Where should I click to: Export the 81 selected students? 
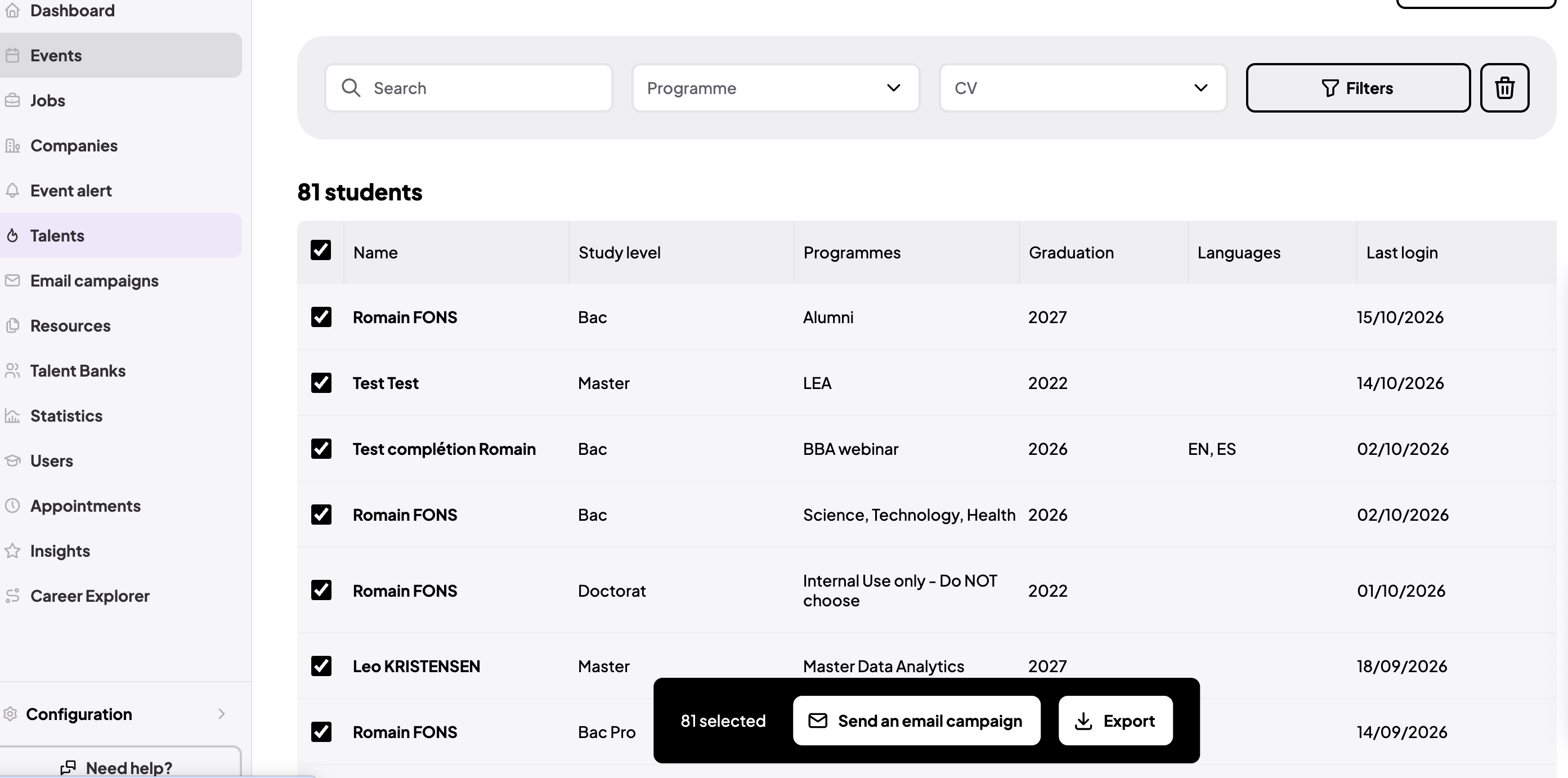tap(1115, 721)
